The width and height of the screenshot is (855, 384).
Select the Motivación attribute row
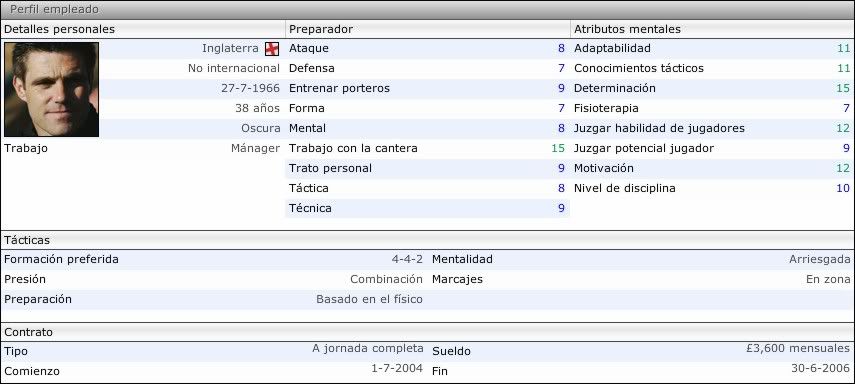pos(712,169)
